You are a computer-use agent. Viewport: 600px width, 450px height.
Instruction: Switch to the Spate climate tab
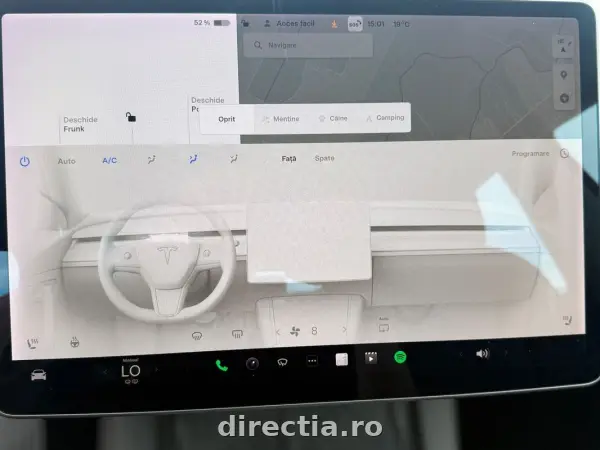pyautogui.click(x=324, y=158)
